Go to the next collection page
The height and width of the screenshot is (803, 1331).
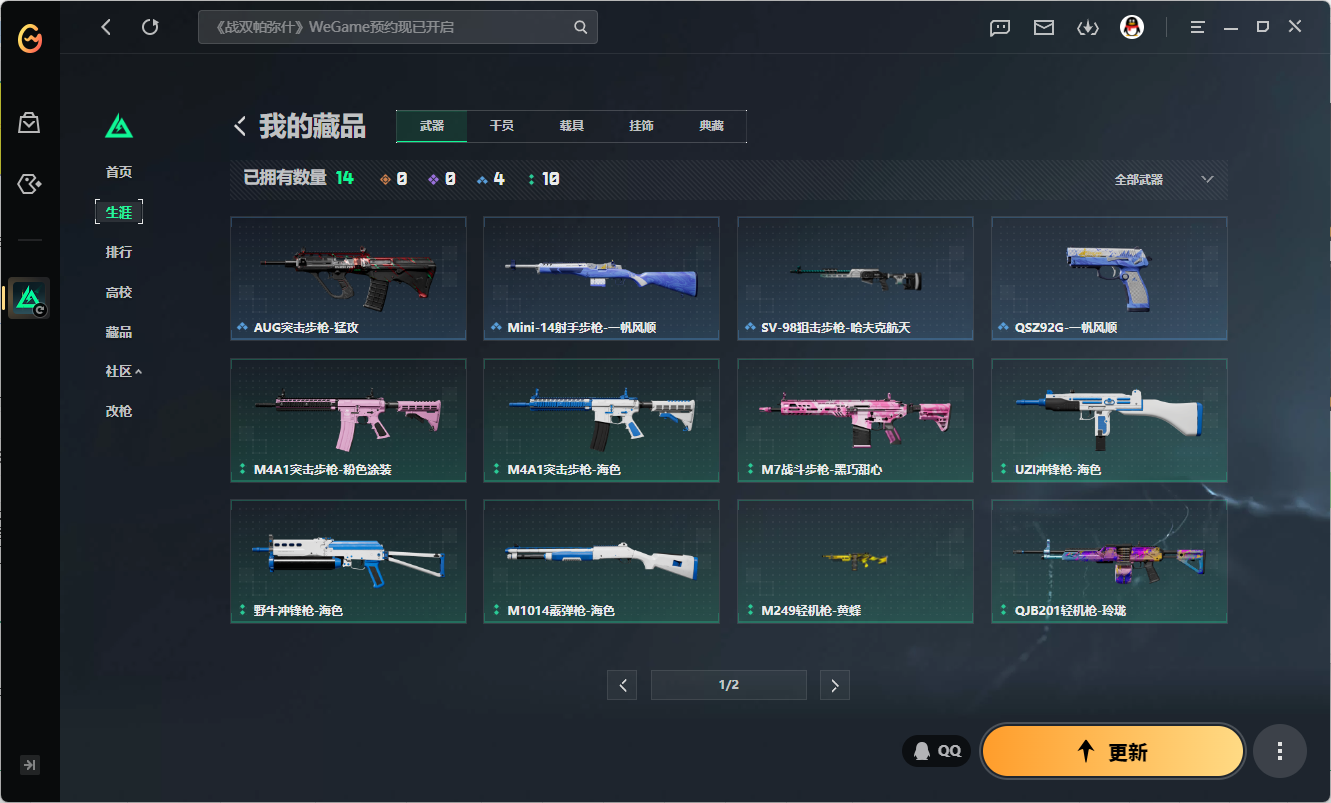pyautogui.click(x=835, y=685)
